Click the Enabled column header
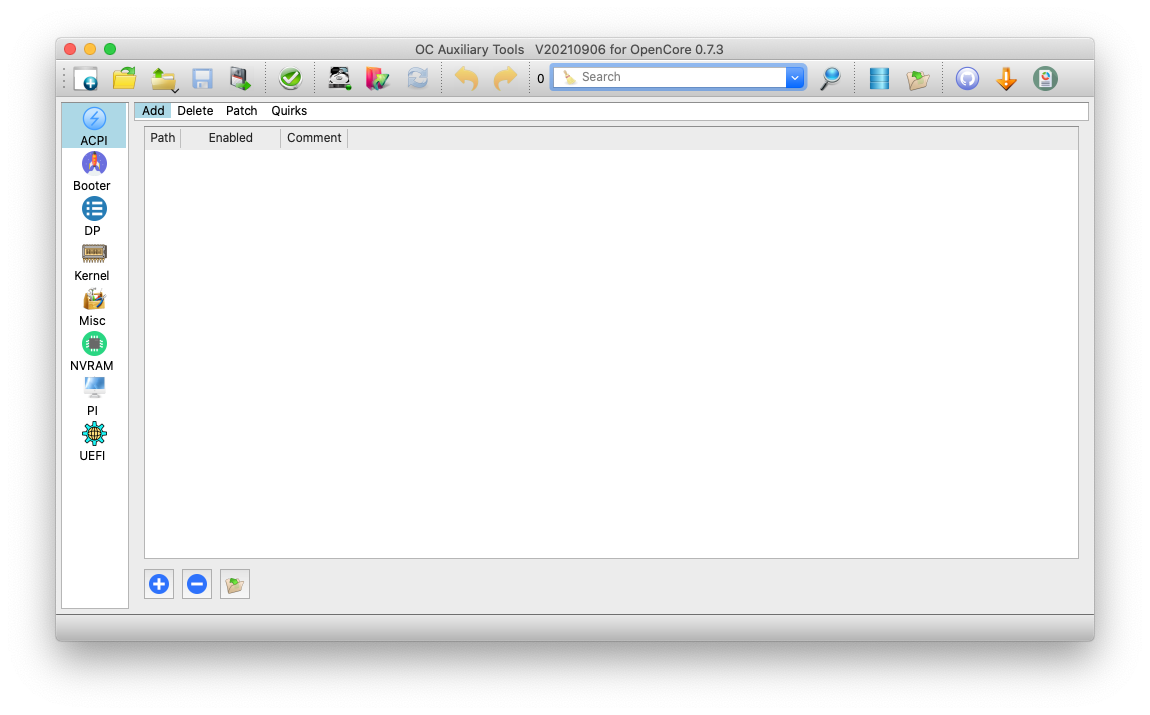Screen dimensions: 1150x715 tap(230, 138)
